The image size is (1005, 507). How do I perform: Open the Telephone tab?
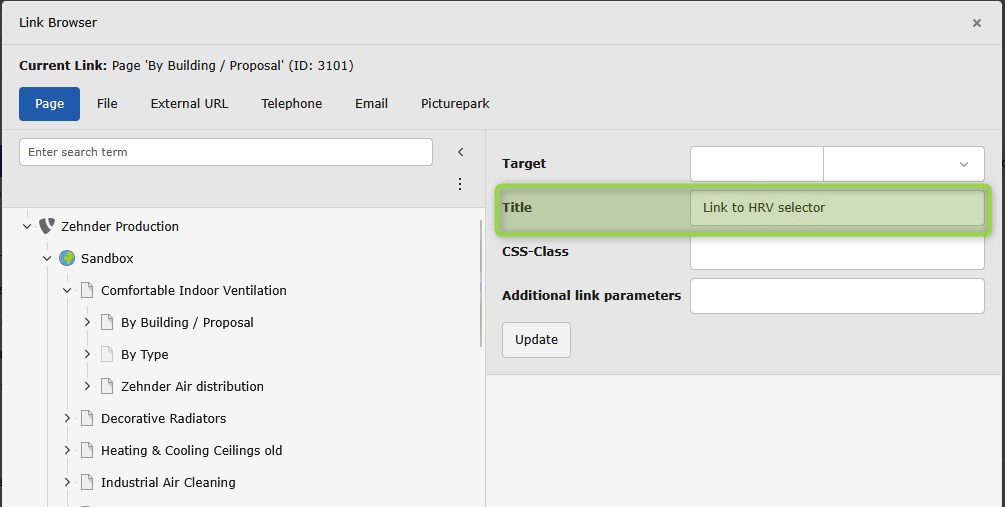point(291,104)
